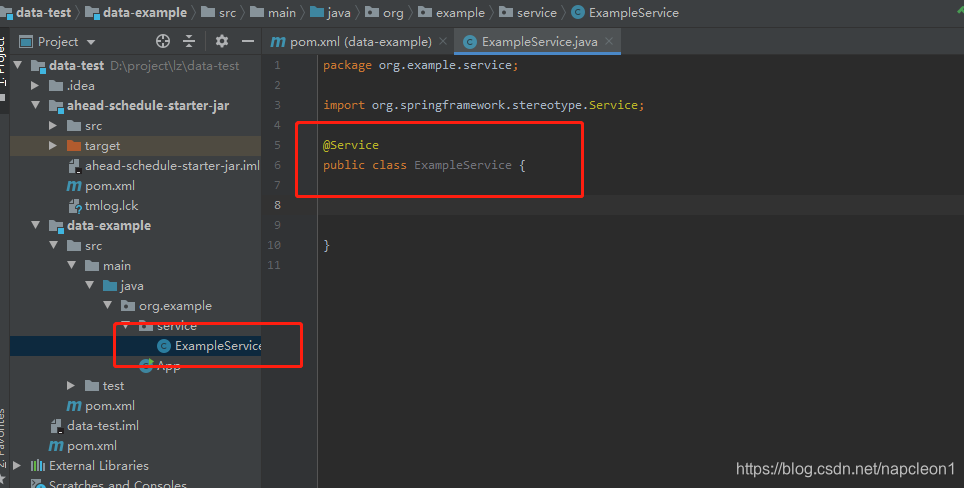Click line number 8 in gutter
This screenshot has width=964, height=488.
[x=277, y=205]
